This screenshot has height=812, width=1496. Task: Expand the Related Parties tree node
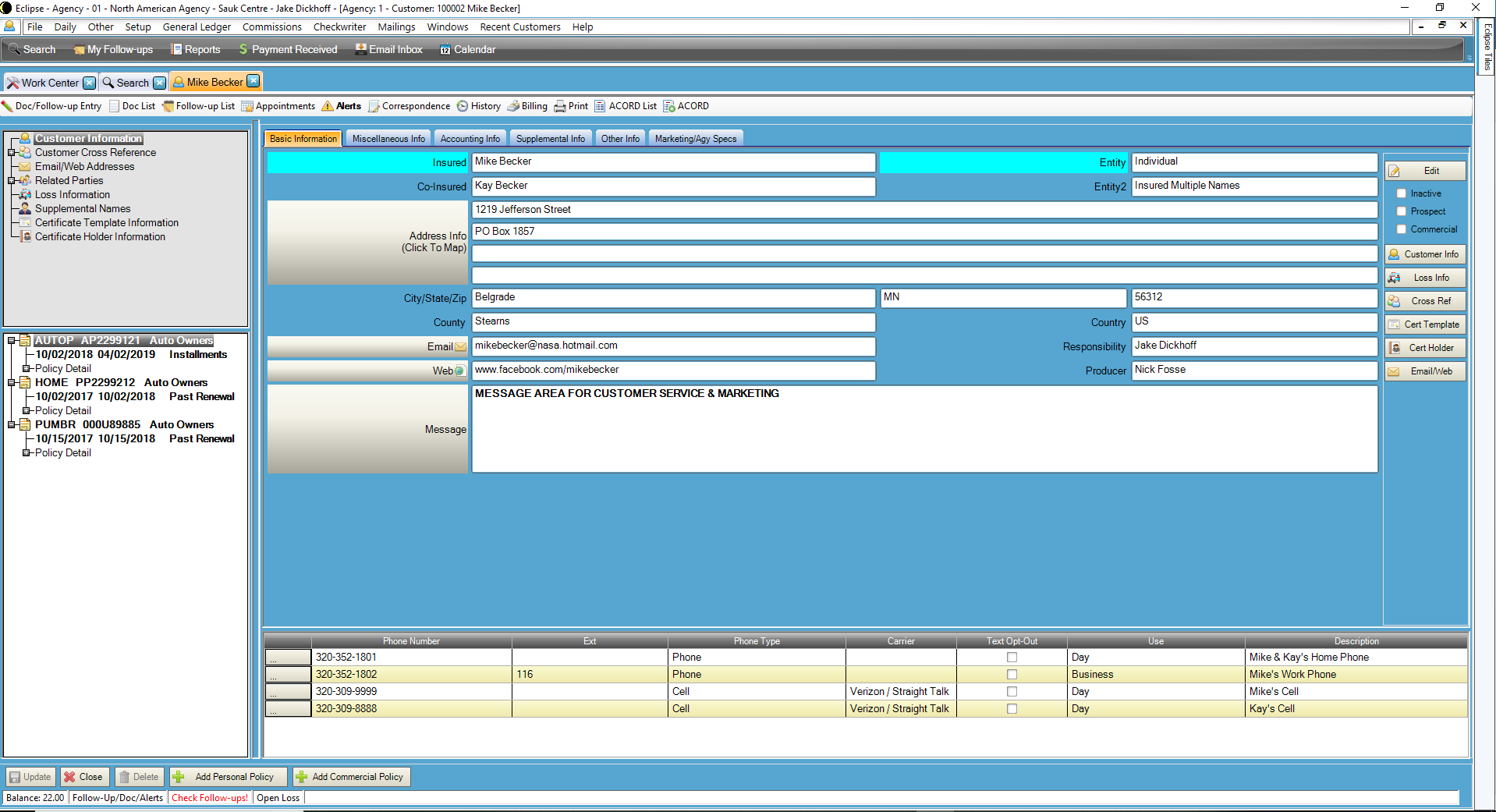click(12, 181)
